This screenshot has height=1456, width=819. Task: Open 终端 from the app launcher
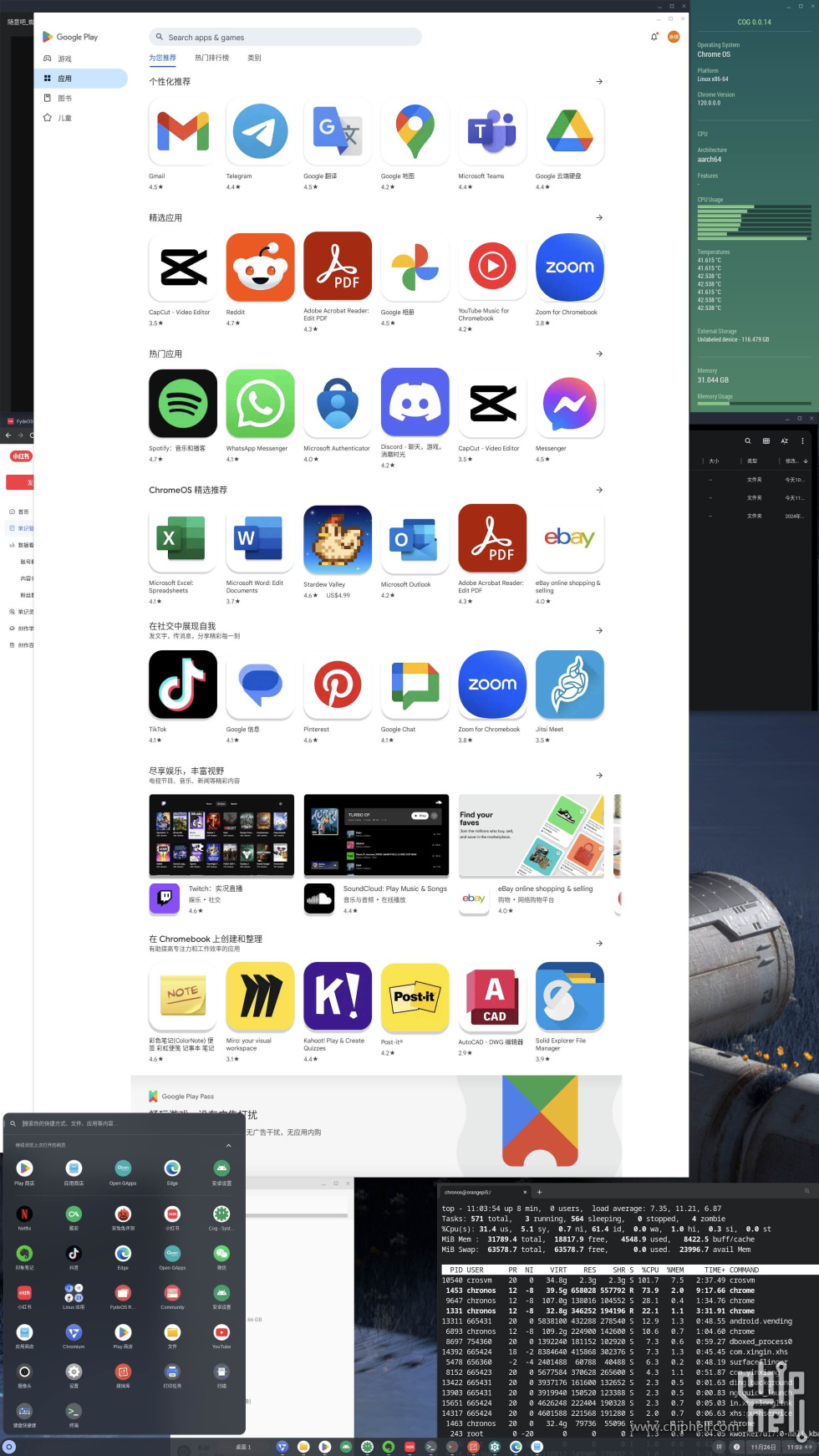click(74, 1414)
